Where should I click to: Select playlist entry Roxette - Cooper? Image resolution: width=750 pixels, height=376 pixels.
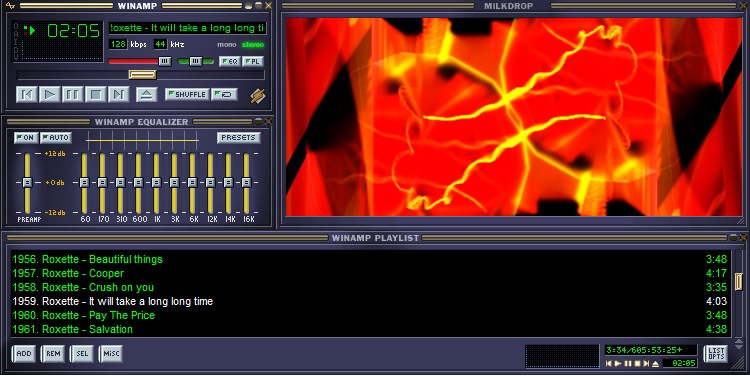(x=369, y=273)
